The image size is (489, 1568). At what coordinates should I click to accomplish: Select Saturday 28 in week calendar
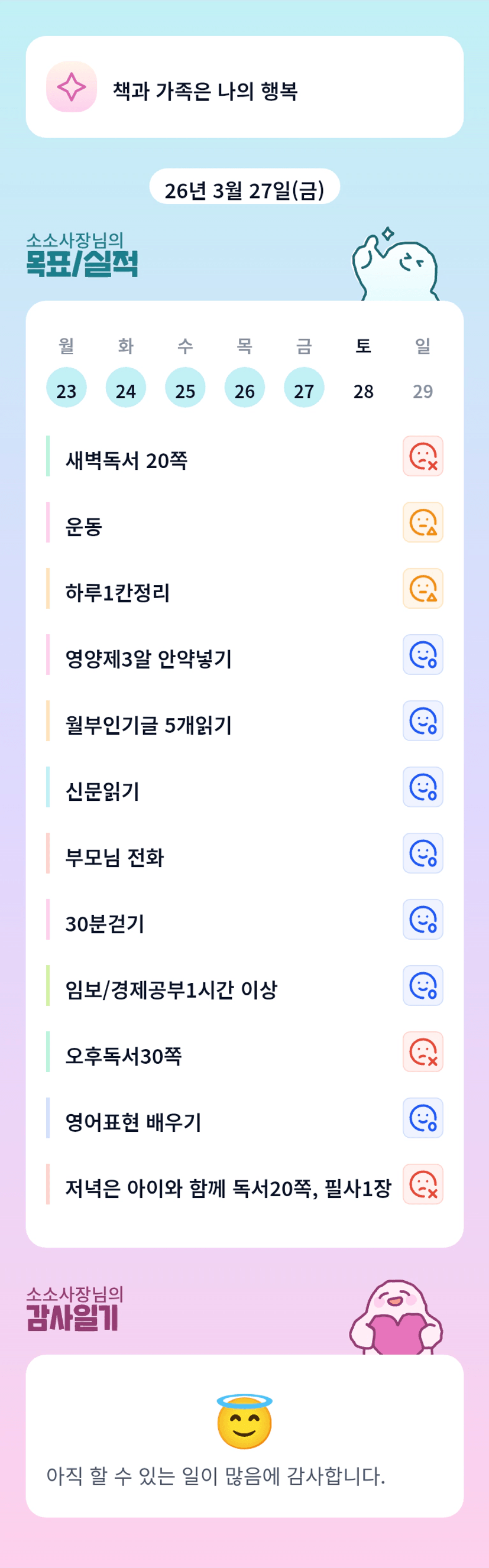click(x=364, y=390)
